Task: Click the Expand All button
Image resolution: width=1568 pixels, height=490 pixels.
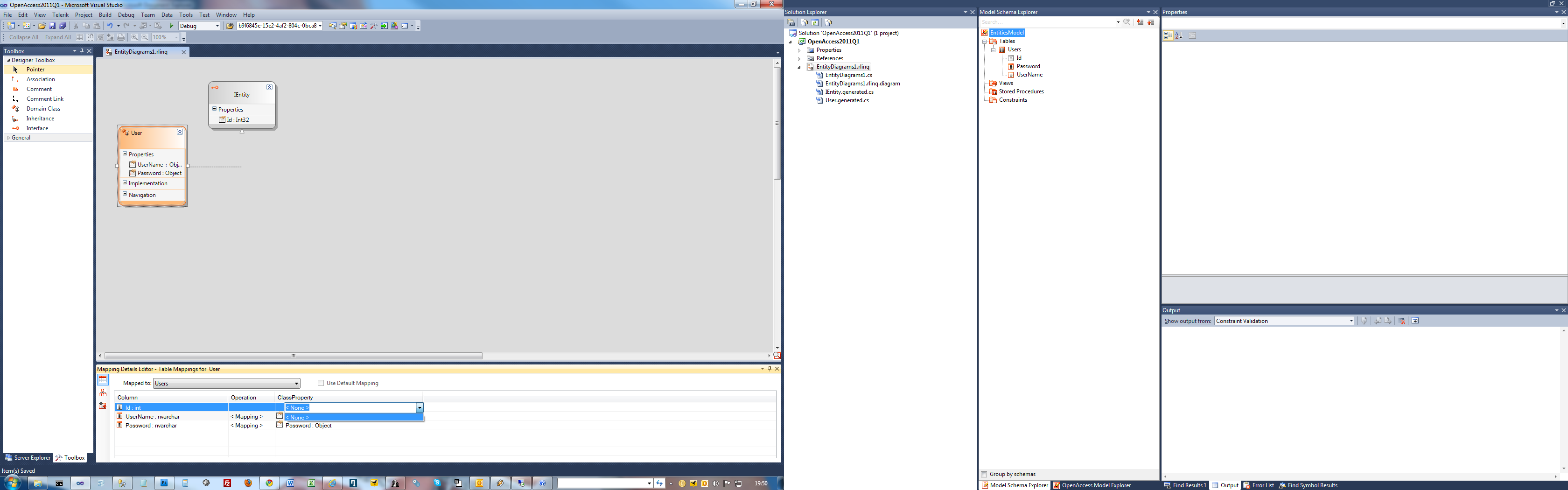Action: (58, 37)
